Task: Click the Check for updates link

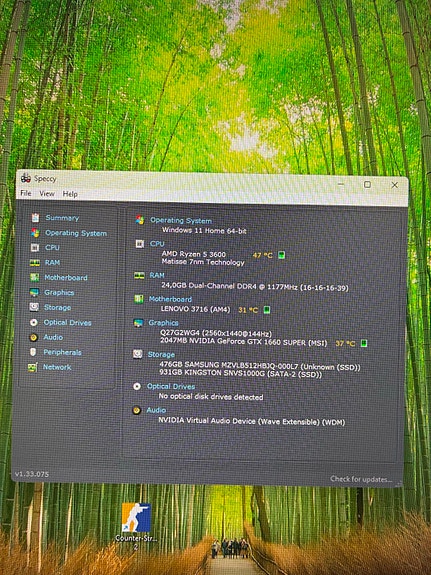Action: click(x=361, y=479)
